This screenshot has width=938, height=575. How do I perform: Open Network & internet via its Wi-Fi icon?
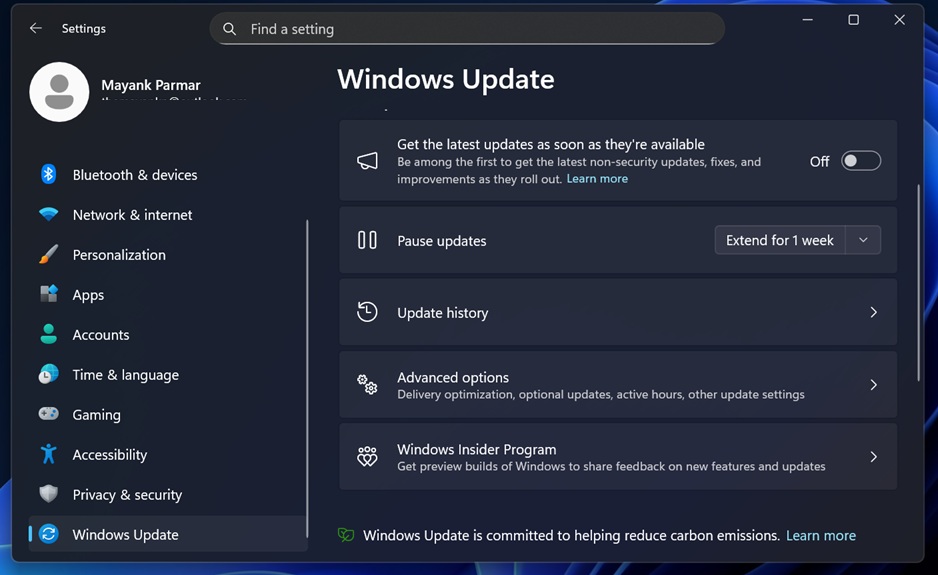click(48, 215)
